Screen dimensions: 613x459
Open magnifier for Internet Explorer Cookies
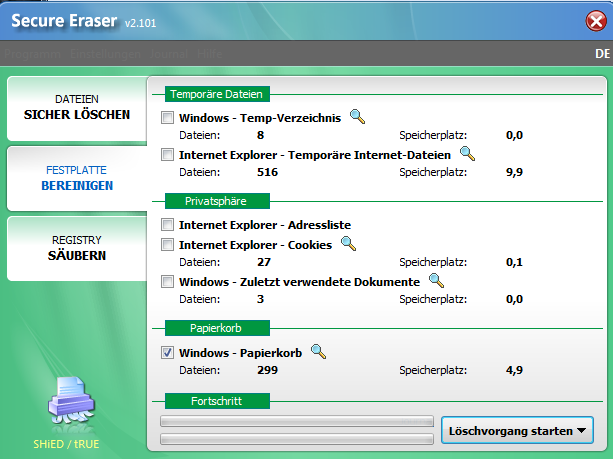tap(348, 244)
